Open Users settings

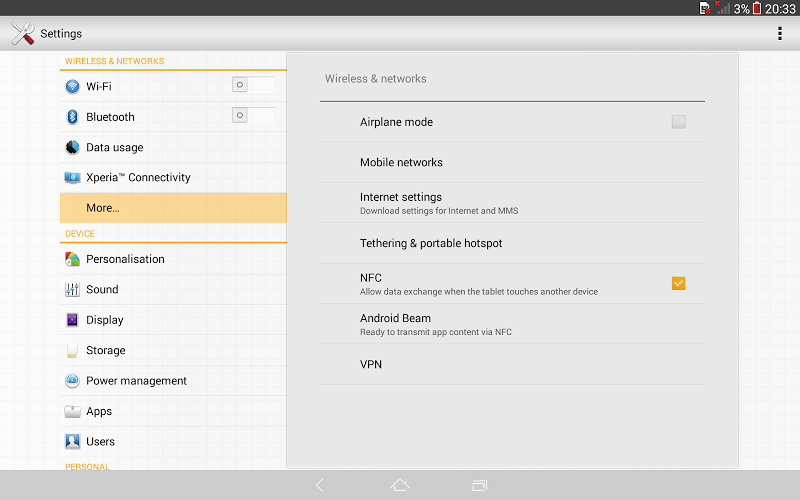click(173, 441)
